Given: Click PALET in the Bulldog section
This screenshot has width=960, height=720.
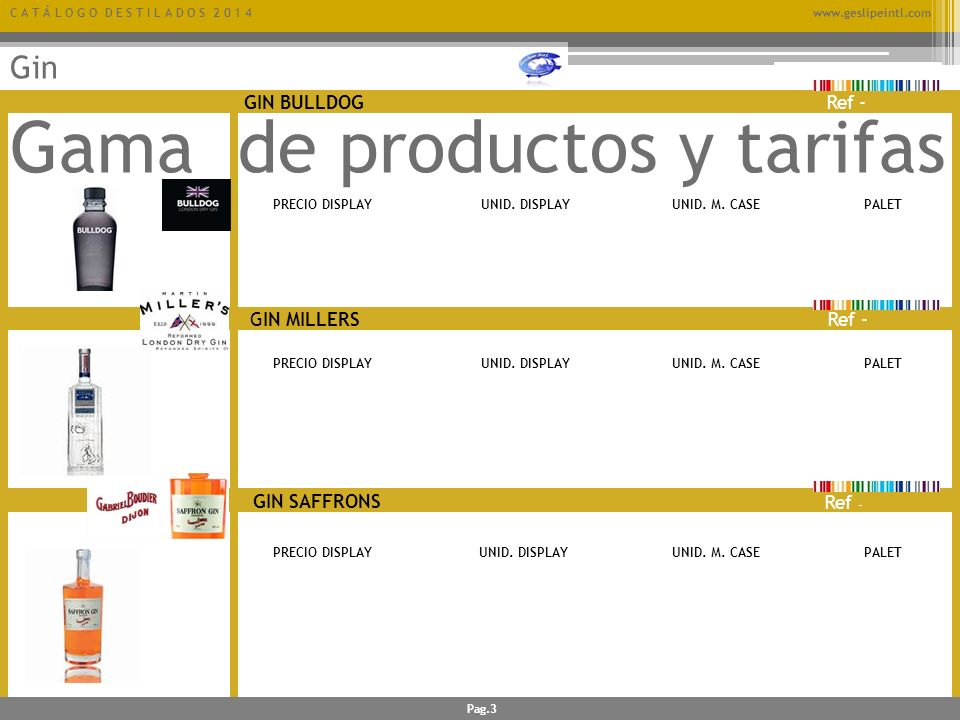Looking at the screenshot, I should tap(882, 204).
